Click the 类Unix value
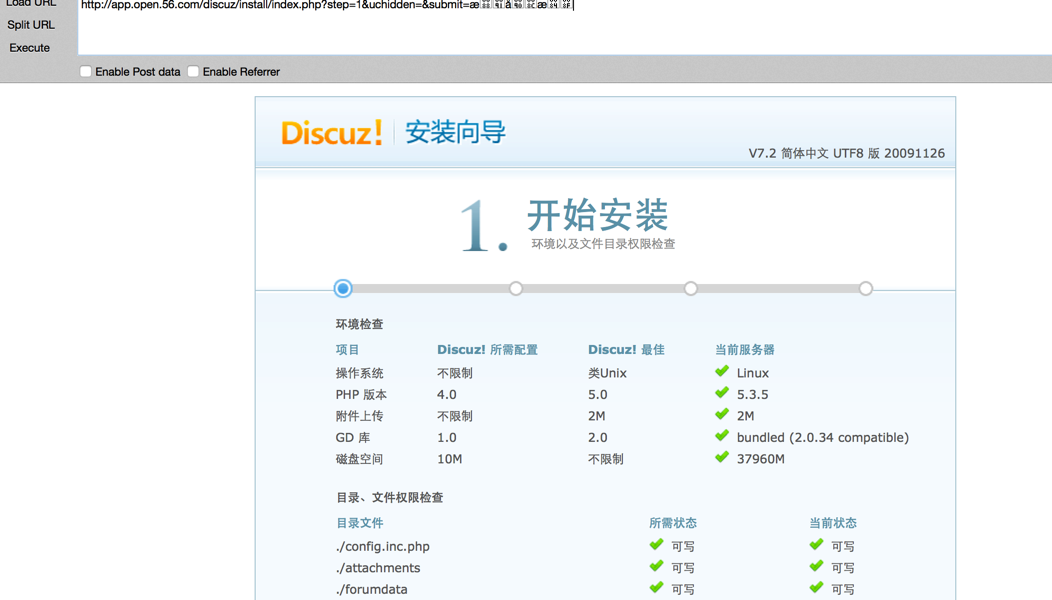This screenshot has height=600, width=1052. pyautogui.click(x=607, y=373)
